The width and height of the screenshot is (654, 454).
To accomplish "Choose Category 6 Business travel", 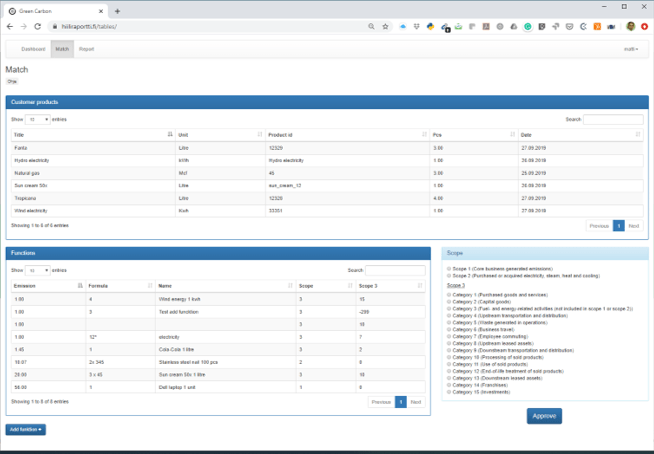I will pos(449,330).
